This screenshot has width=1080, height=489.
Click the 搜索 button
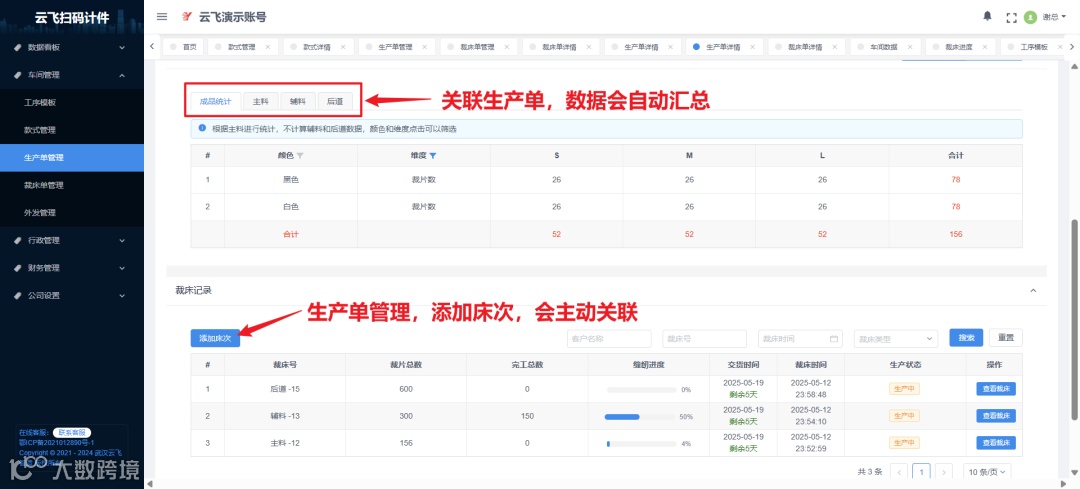click(966, 337)
